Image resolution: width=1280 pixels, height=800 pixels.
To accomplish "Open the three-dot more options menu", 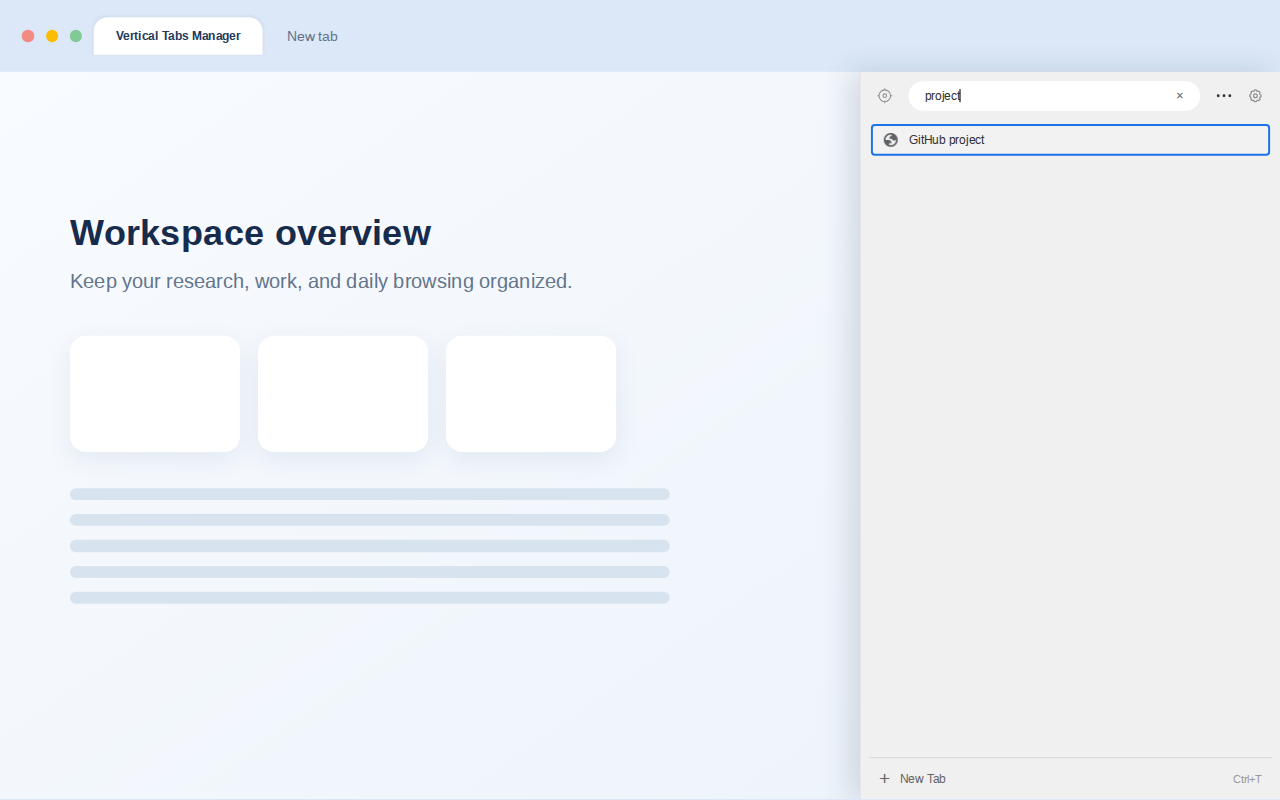I will (x=1224, y=96).
